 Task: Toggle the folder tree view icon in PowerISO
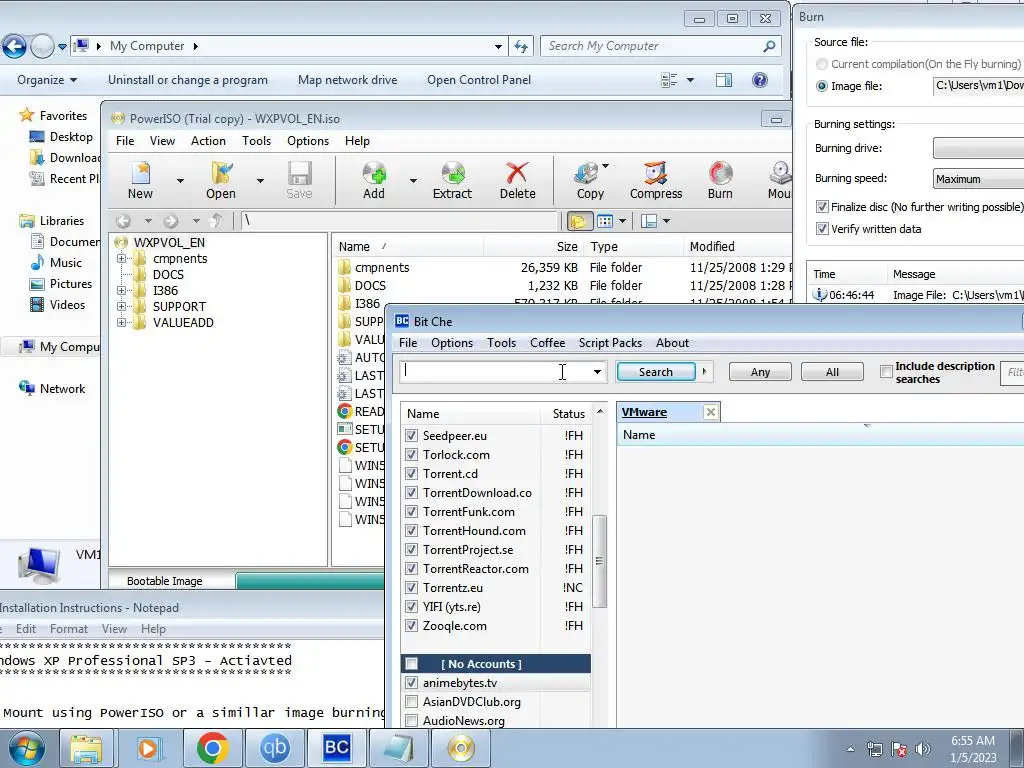click(579, 221)
